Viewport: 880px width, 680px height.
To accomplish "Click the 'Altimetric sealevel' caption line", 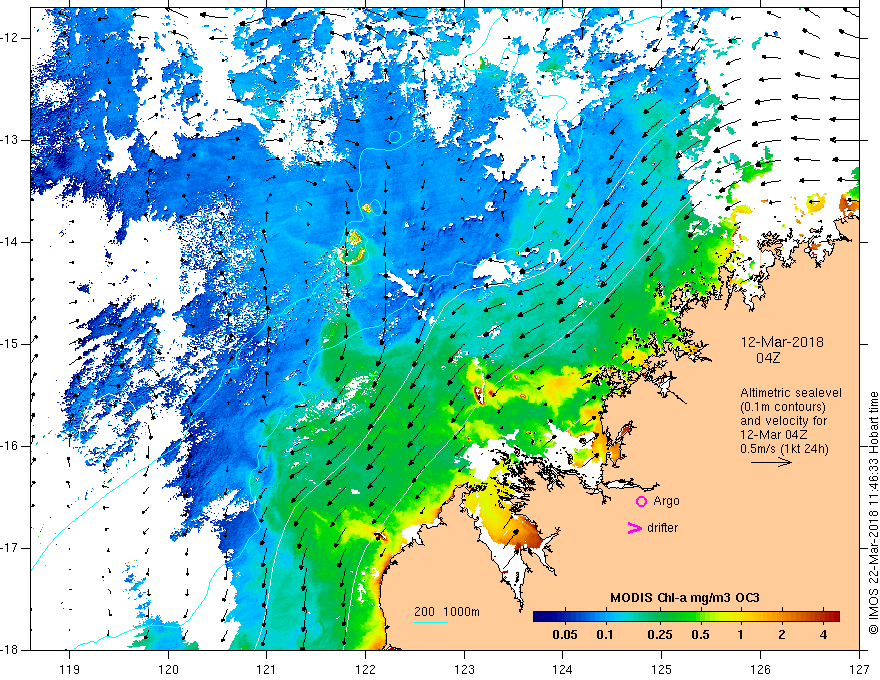I will [791, 393].
